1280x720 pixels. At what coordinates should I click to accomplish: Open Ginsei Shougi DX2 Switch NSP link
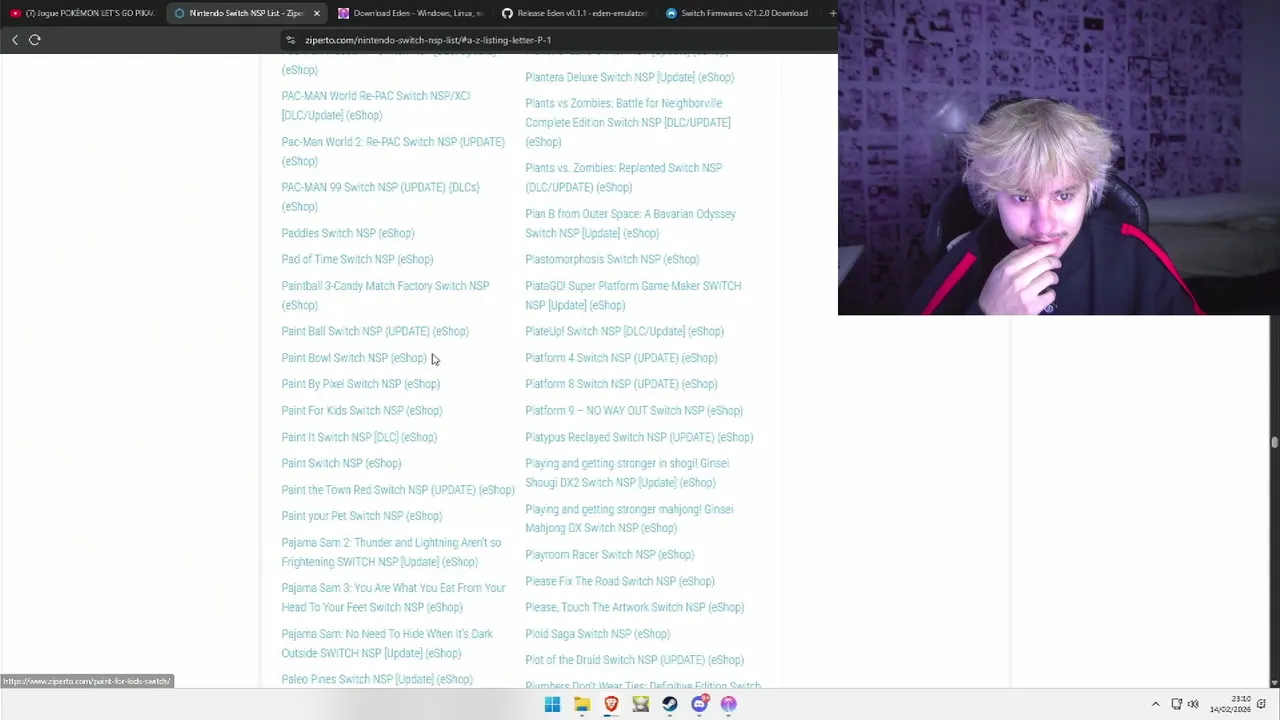pos(627,473)
